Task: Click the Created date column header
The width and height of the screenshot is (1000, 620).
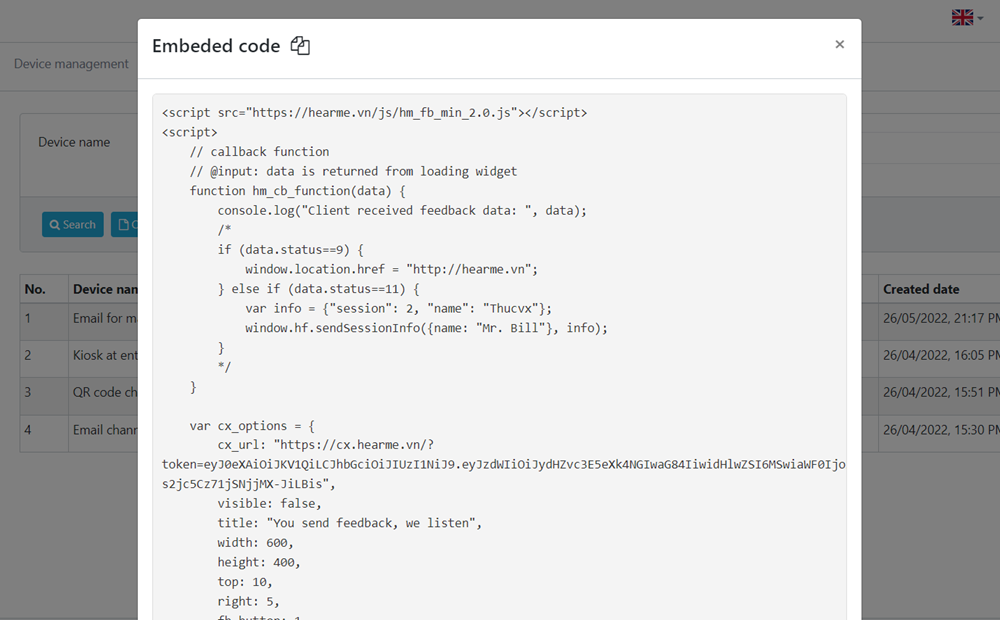Action: (921, 289)
